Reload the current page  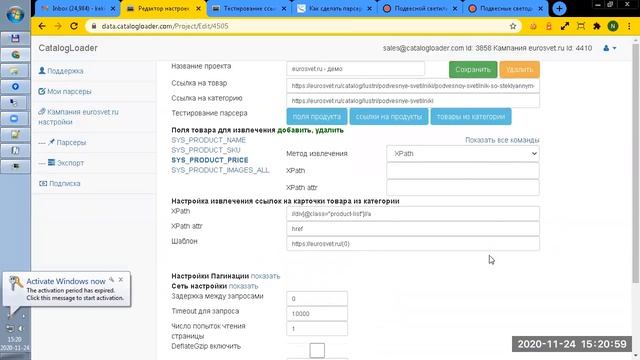click(74, 26)
